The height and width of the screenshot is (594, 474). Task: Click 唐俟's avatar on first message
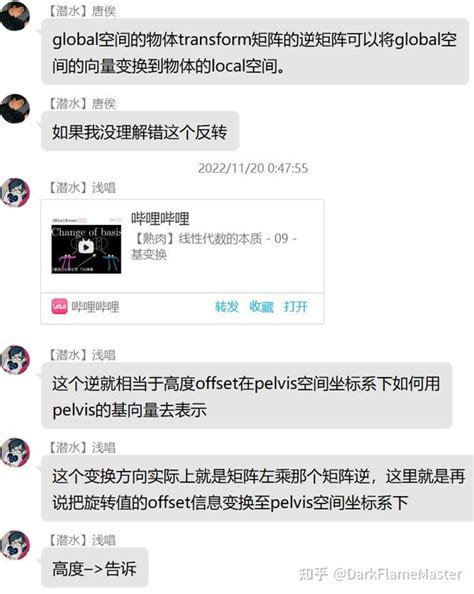14,14
